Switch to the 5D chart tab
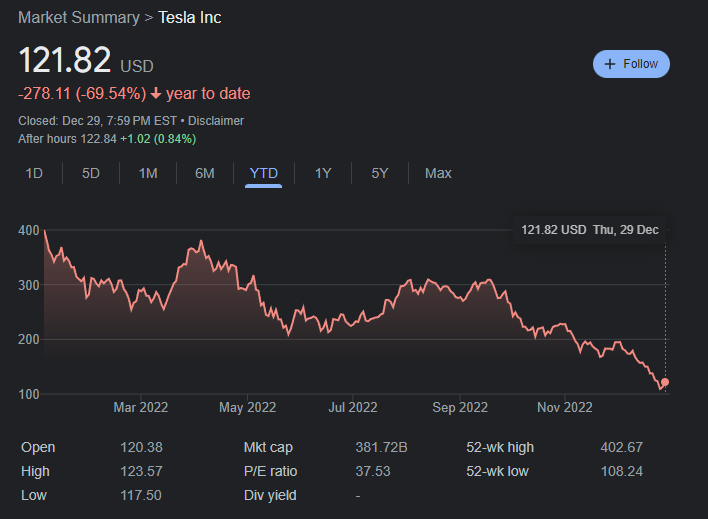Image resolution: width=708 pixels, height=519 pixels. [91, 173]
